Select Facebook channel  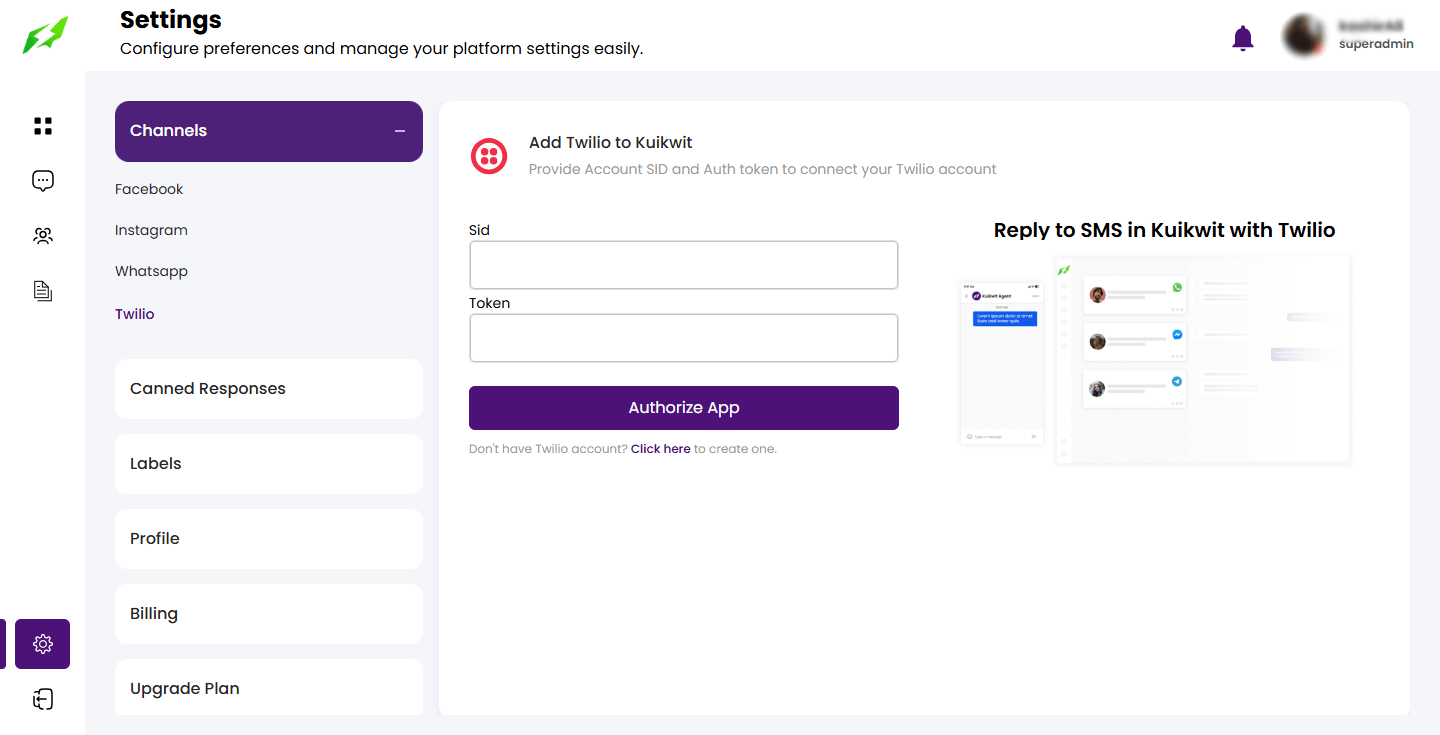coord(149,189)
